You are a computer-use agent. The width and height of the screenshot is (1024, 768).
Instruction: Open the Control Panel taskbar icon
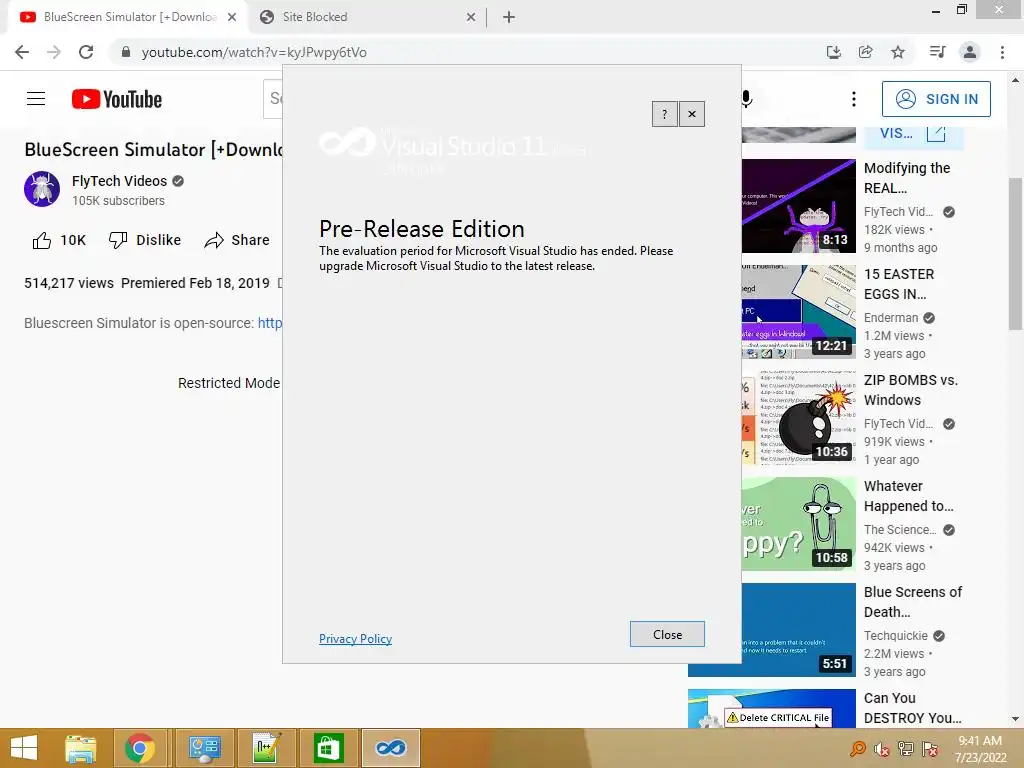pyautogui.click(x=204, y=748)
